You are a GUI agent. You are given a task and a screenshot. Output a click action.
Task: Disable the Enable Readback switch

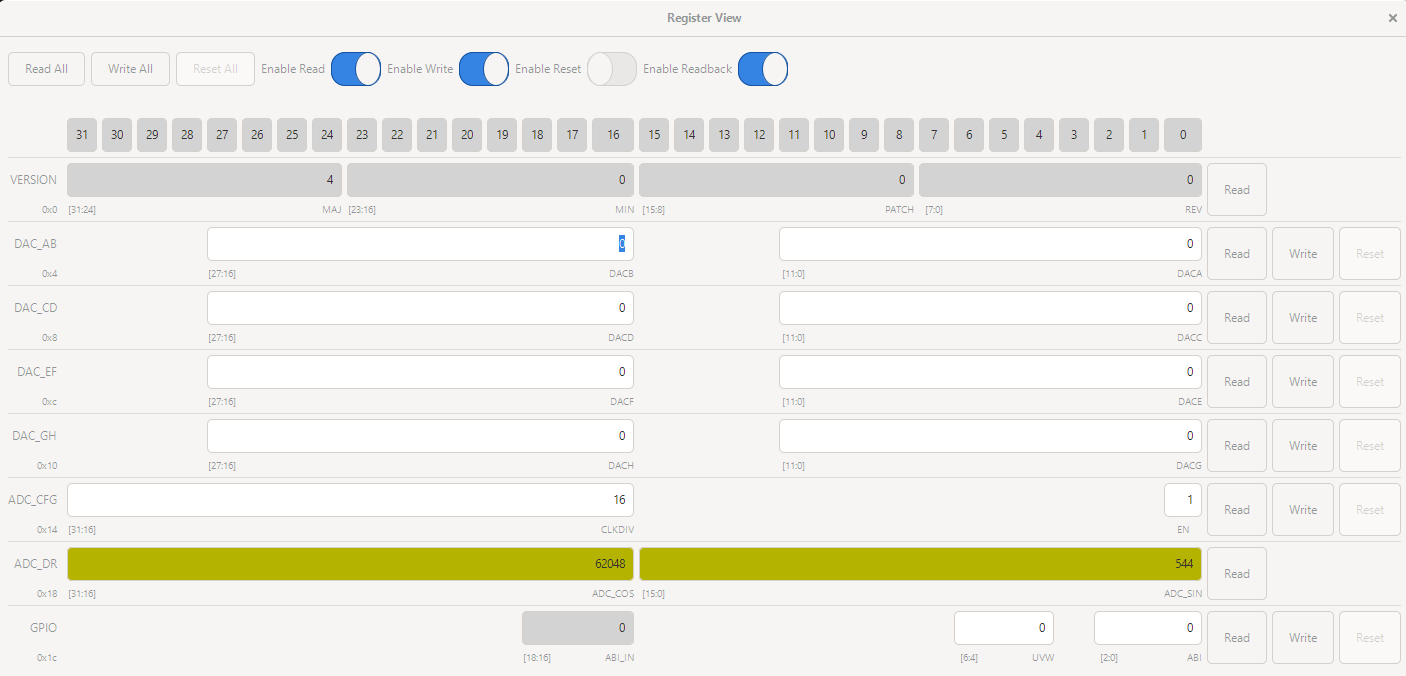[x=763, y=69]
